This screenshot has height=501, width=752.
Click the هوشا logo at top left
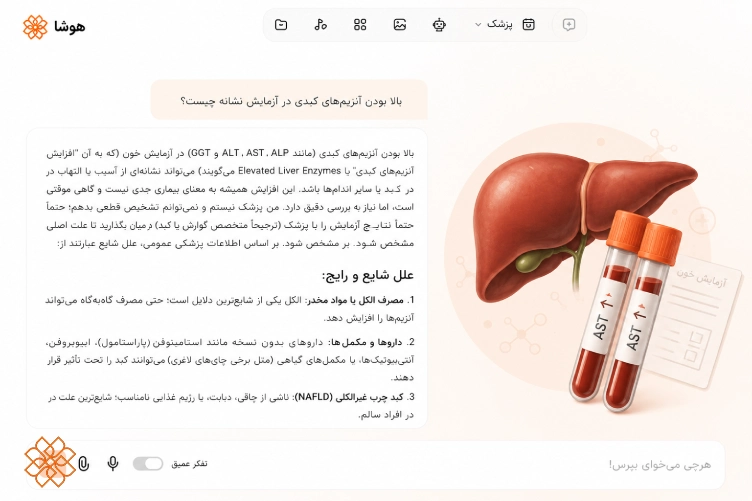coord(54,26)
